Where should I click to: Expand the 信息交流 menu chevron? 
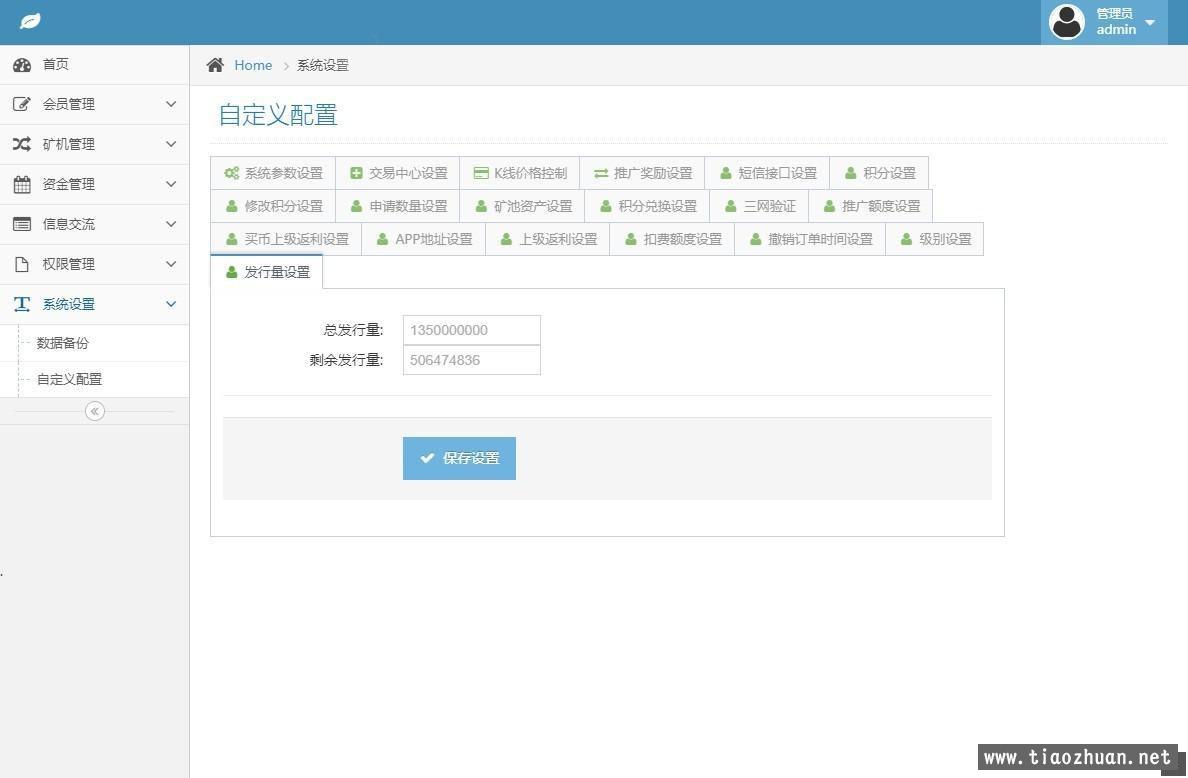[171, 224]
